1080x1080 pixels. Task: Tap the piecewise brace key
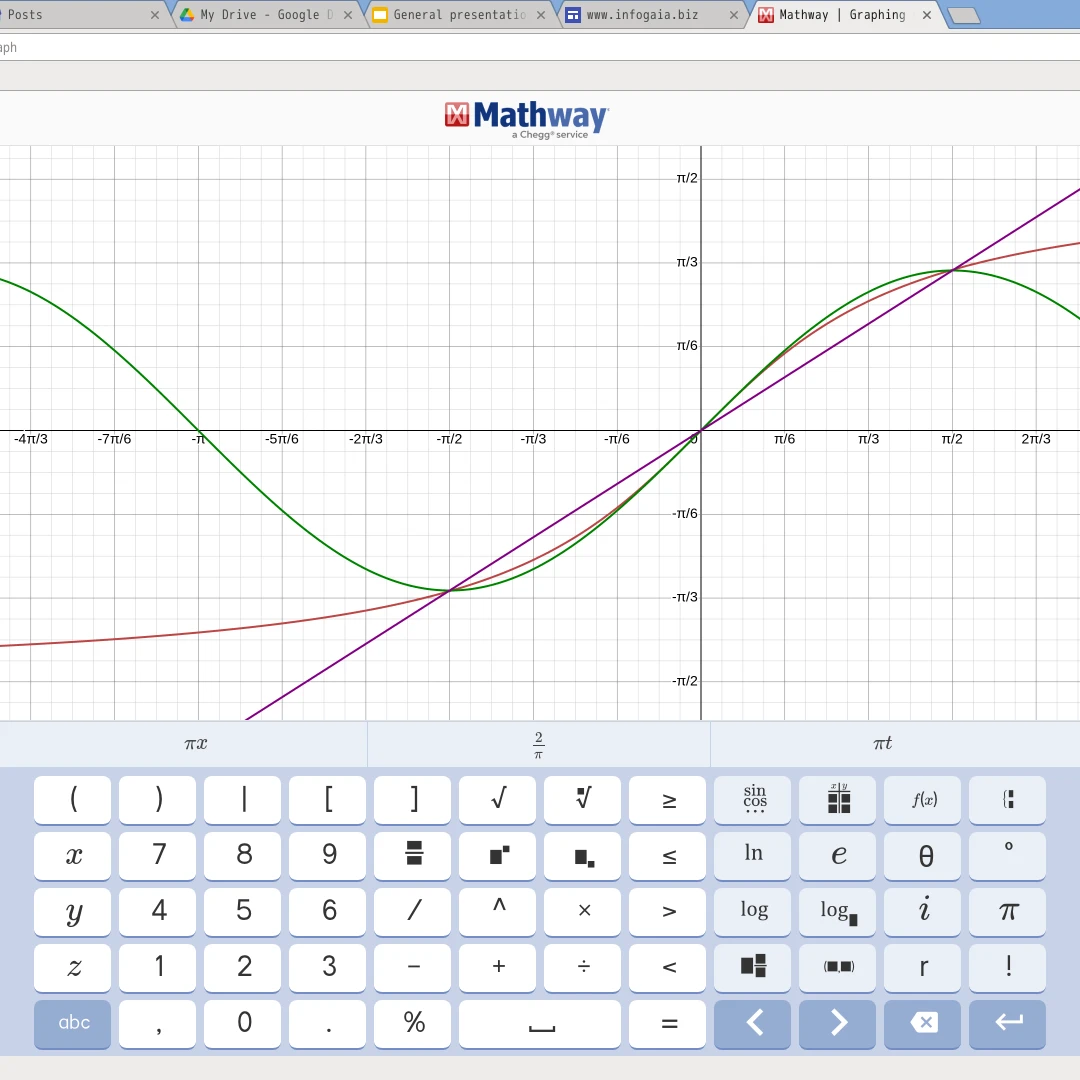point(1007,800)
